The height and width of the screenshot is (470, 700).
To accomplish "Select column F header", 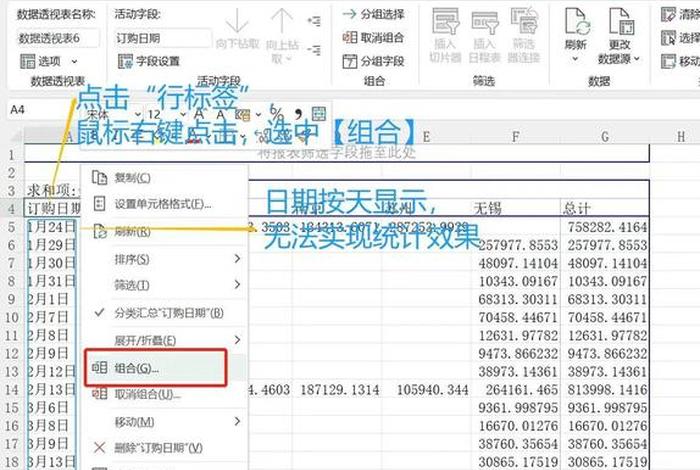I will (x=516, y=137).
